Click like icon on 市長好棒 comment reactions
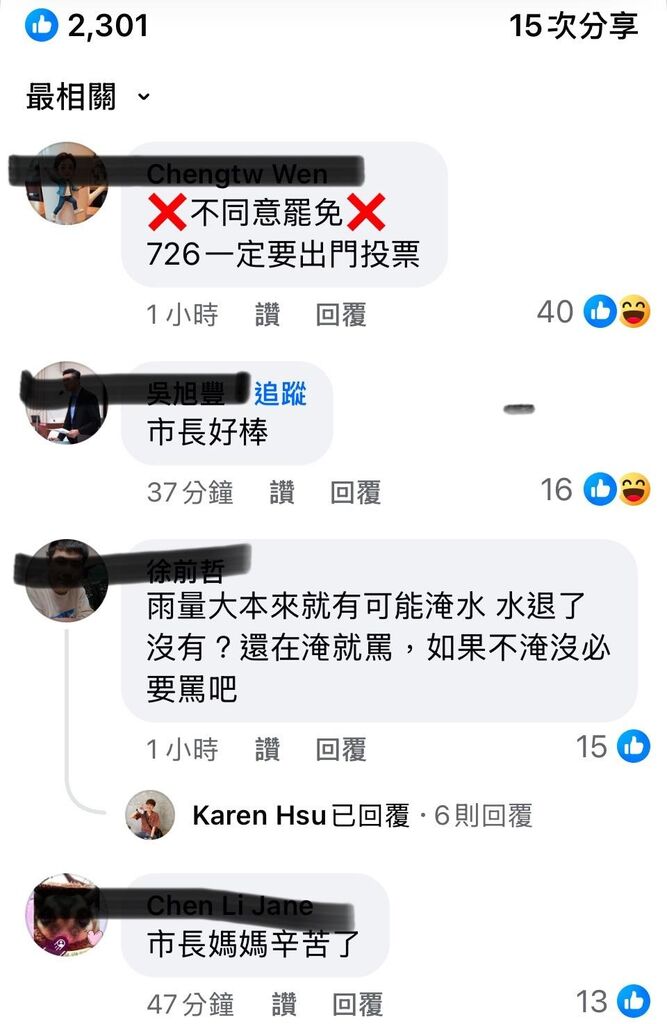The width and height of the screenshot is (667, 1024). pos(600,490)
